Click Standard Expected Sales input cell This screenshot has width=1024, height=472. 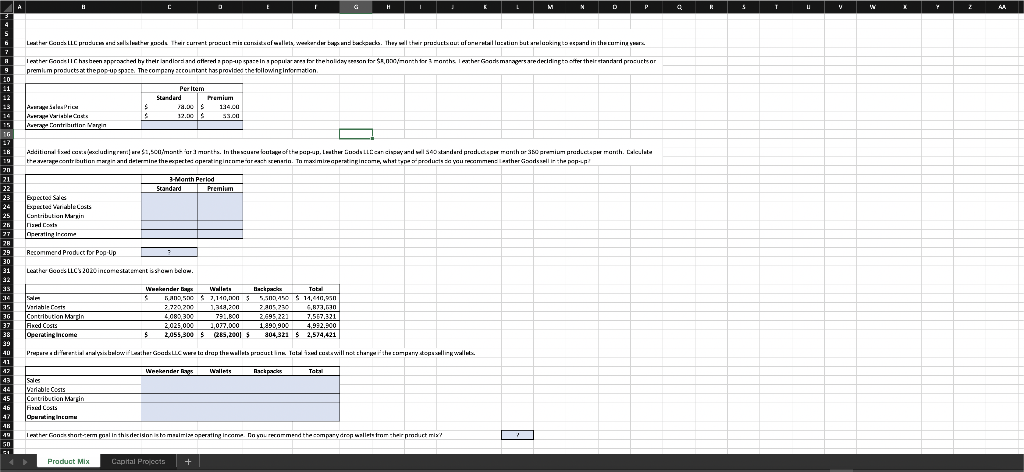(x=169, y=197)
